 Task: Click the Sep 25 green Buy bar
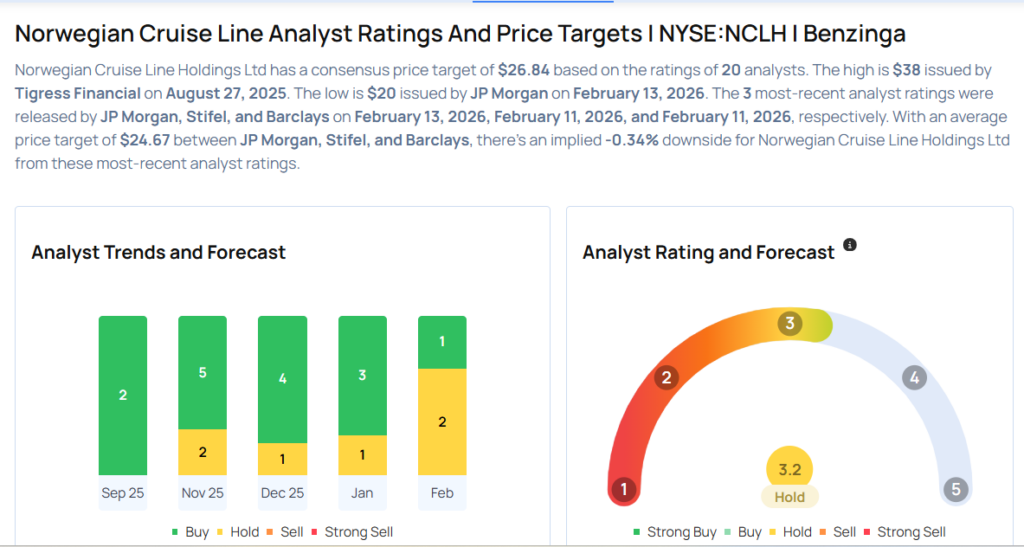coord(123,395)
